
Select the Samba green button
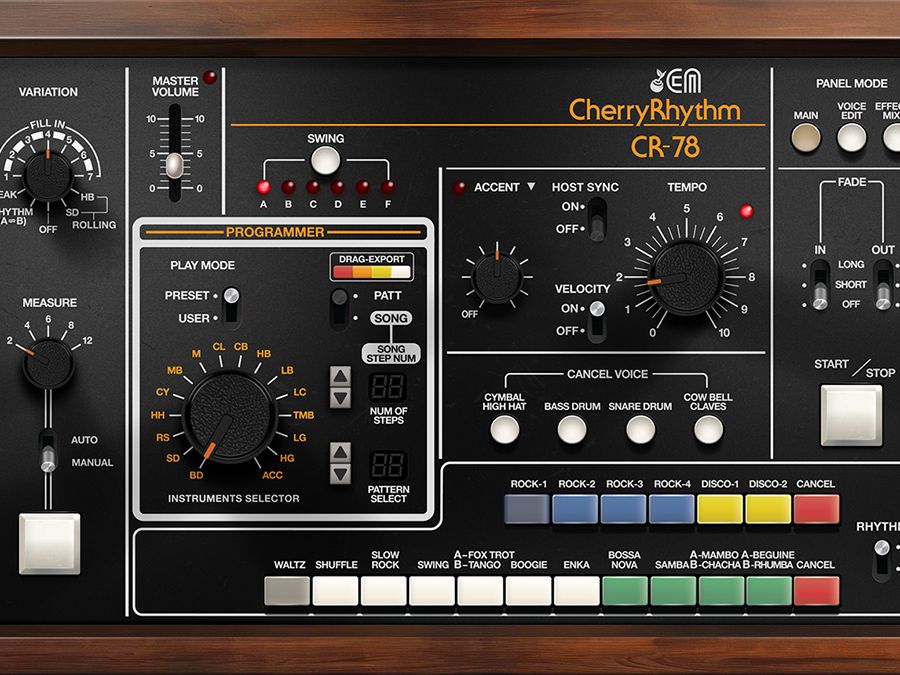point(673,591)
